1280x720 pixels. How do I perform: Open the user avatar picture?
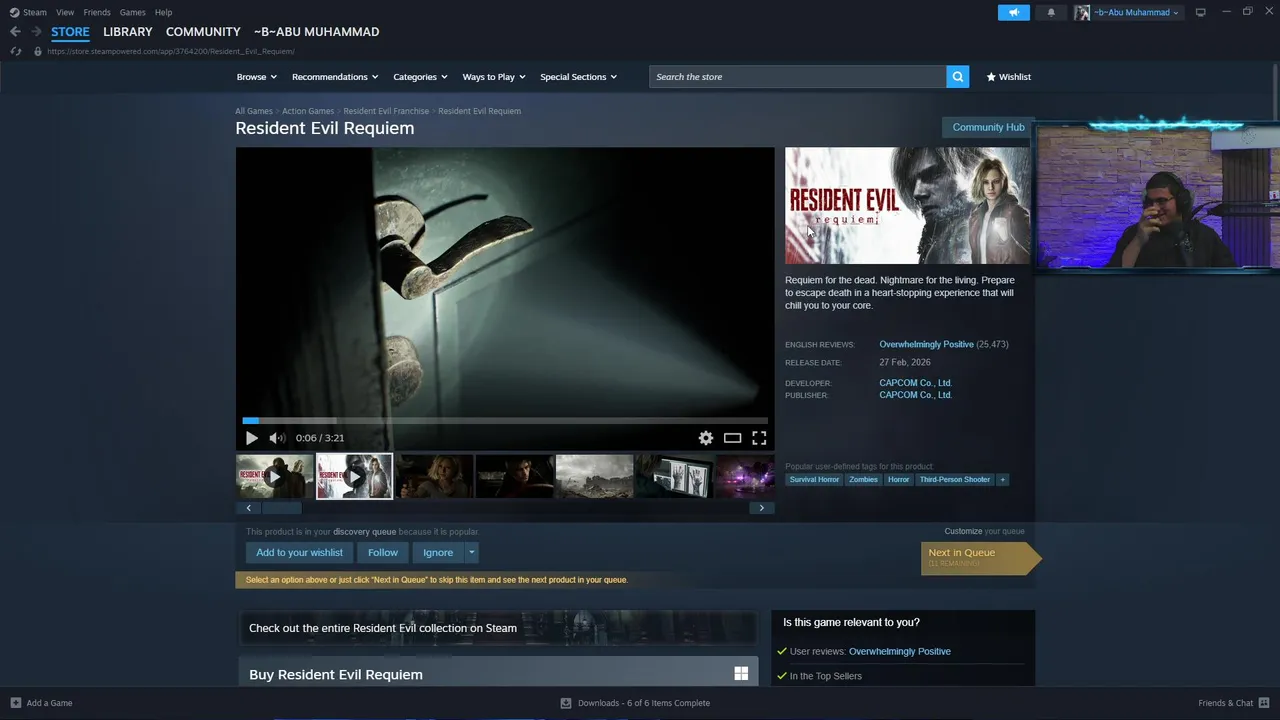[1082, 12]
